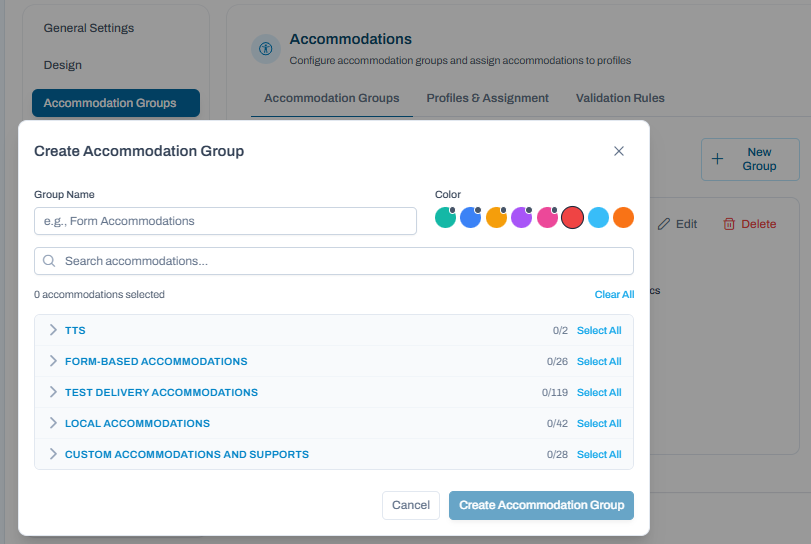This screenshot has width=811, height=544.
Task: Click the magnifier icon in search field
Action: pyautogui.click(x=49, y=261)
